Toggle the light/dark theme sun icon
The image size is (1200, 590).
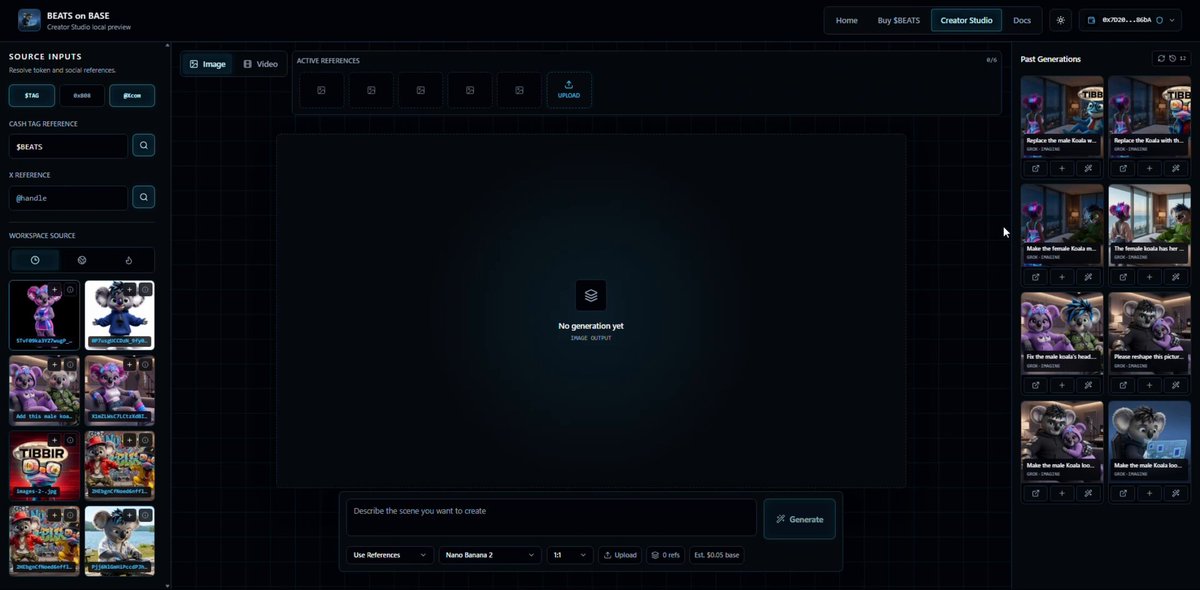point(1061,20)
